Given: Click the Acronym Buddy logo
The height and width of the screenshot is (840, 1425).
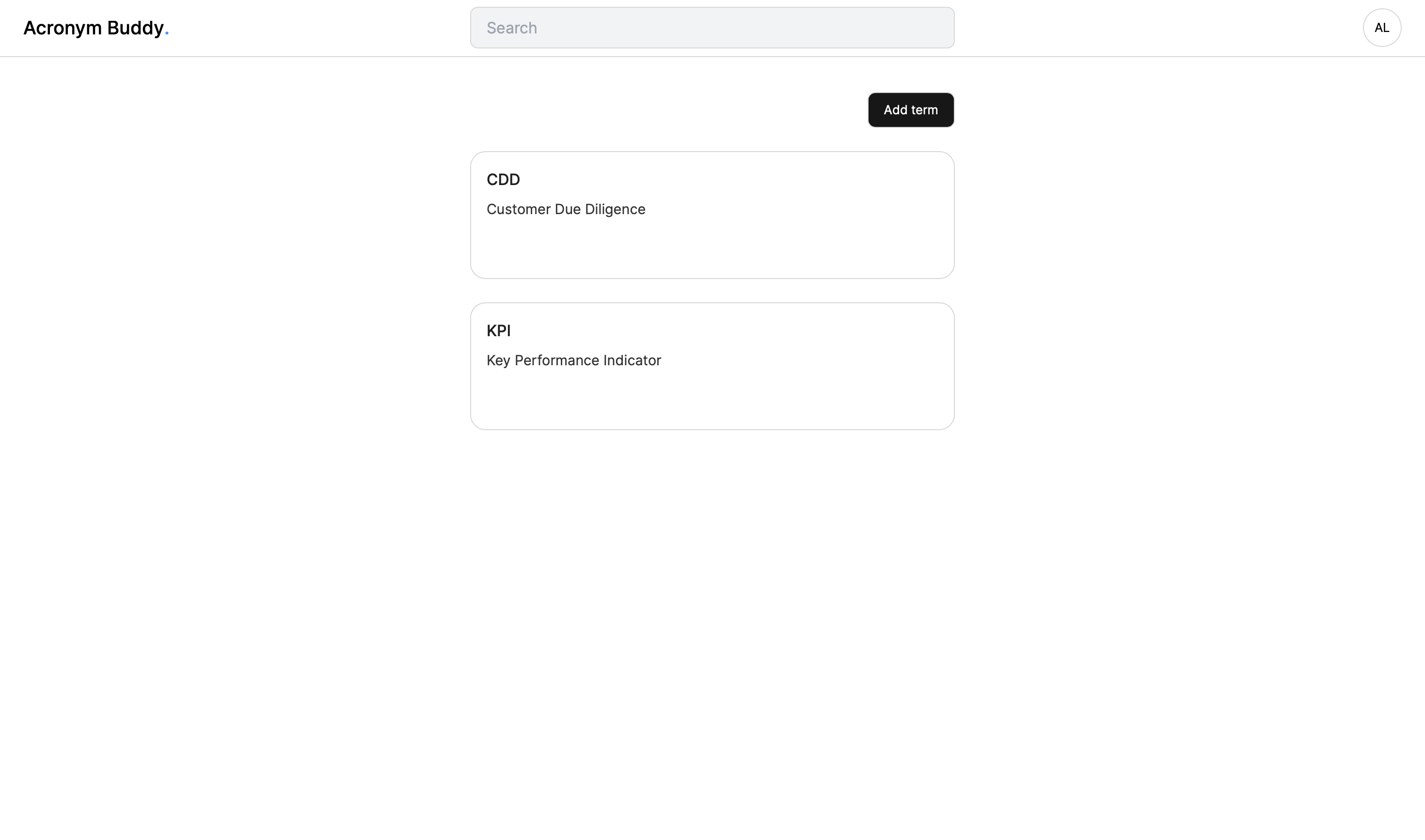Looking at the screenshot, I should (x=95, y=28).
